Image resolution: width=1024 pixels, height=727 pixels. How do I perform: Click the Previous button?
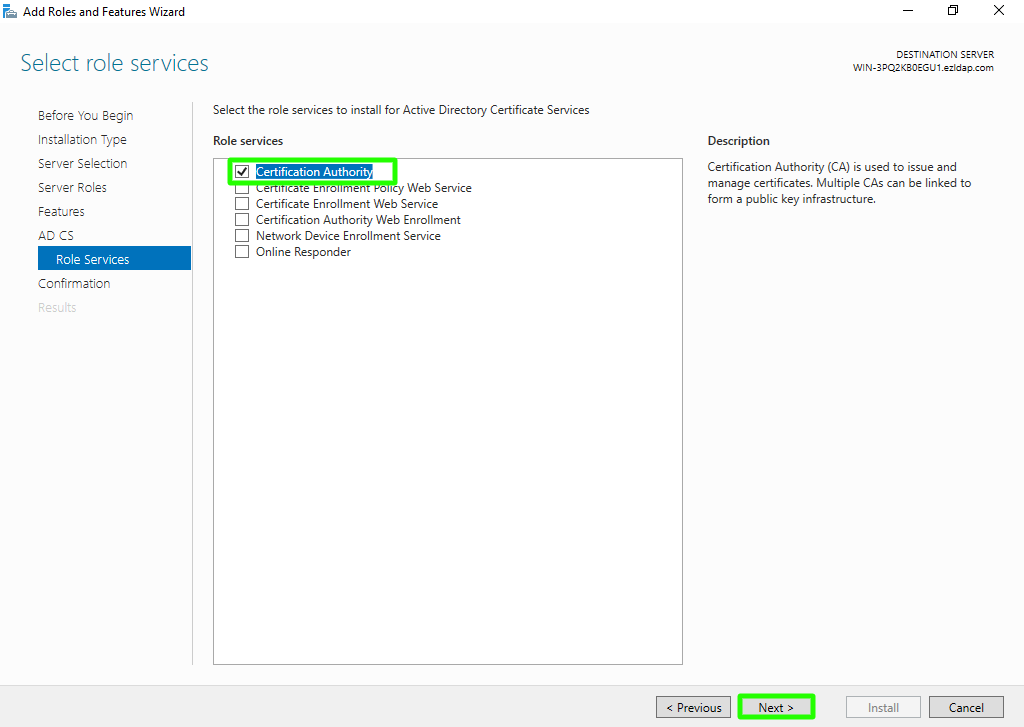(693, 708)
